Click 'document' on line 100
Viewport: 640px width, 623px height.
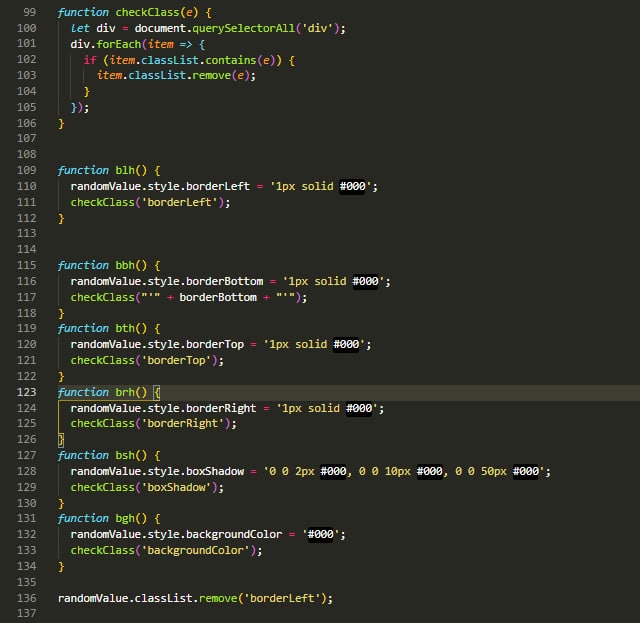click(x=162, y=28)
